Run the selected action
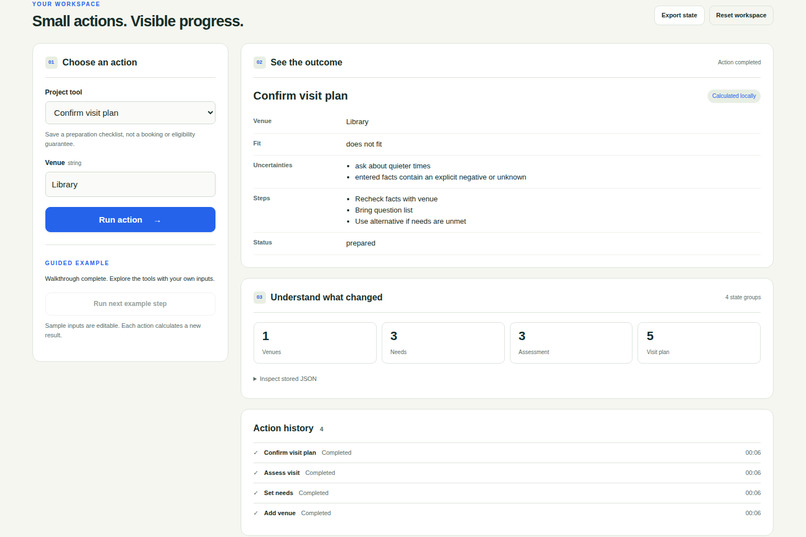806x537 pixels. 130,220
